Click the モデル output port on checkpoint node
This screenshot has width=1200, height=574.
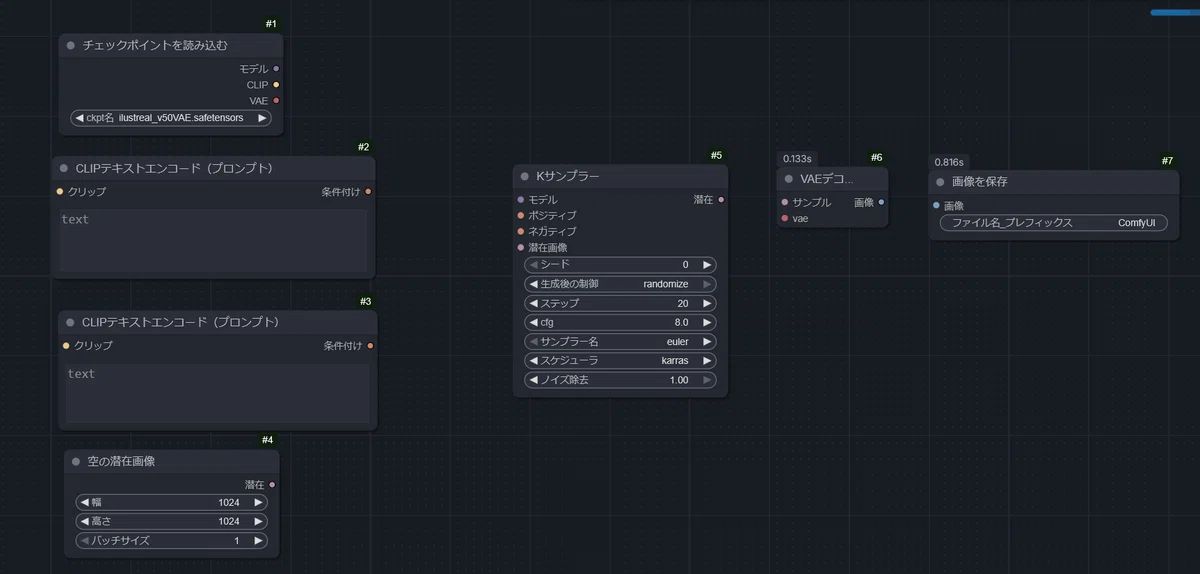pos(276,69)
